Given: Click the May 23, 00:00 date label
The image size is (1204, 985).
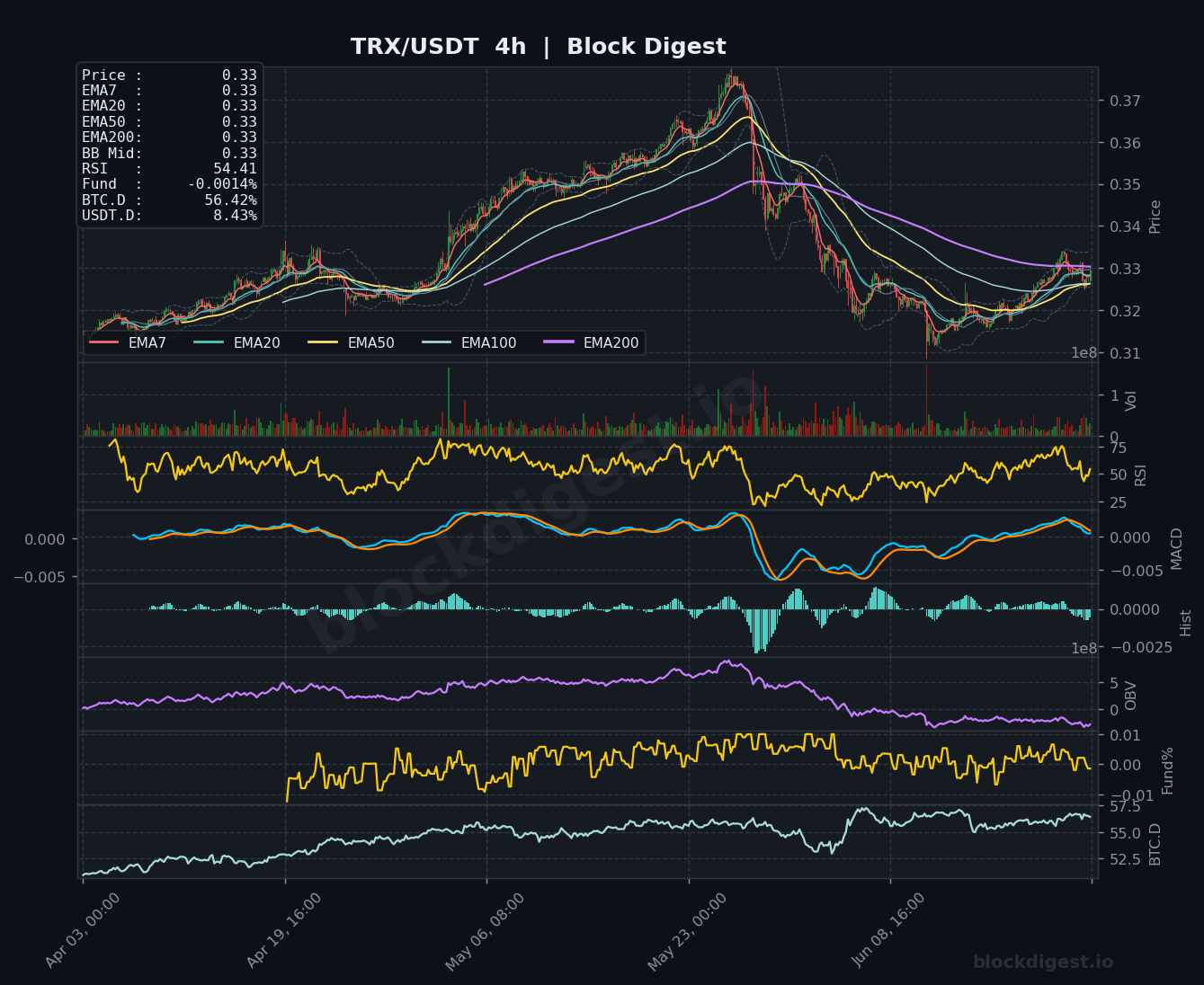Looking at the screenshot, I should tap(688, 932).
